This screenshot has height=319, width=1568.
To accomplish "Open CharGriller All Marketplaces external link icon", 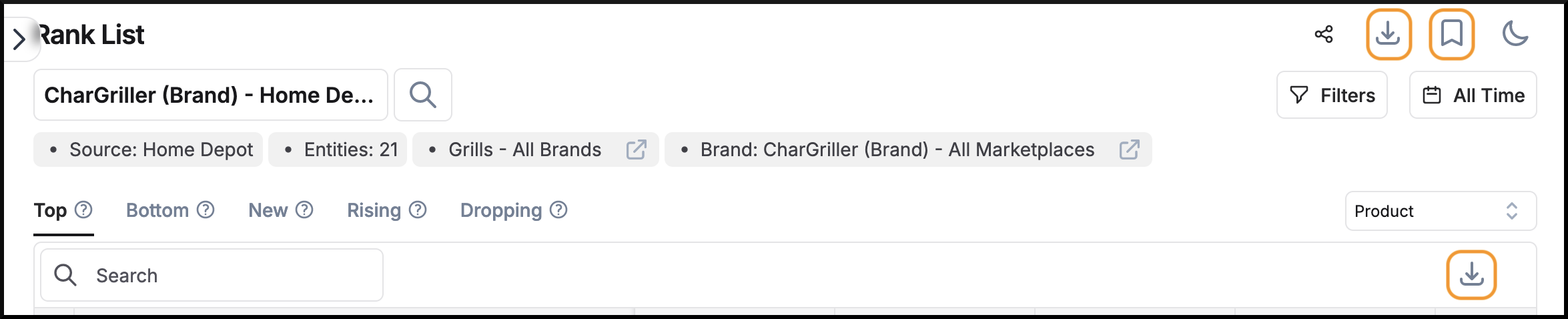I will [1129, 149].
